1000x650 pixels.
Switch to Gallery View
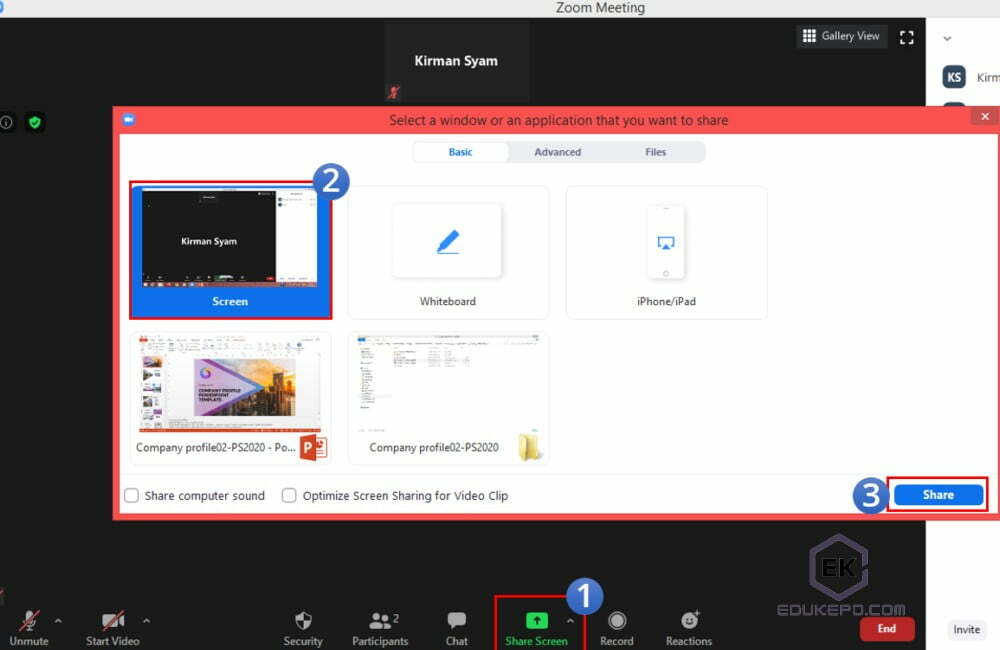pyautogui.click(x=841, y=36)
